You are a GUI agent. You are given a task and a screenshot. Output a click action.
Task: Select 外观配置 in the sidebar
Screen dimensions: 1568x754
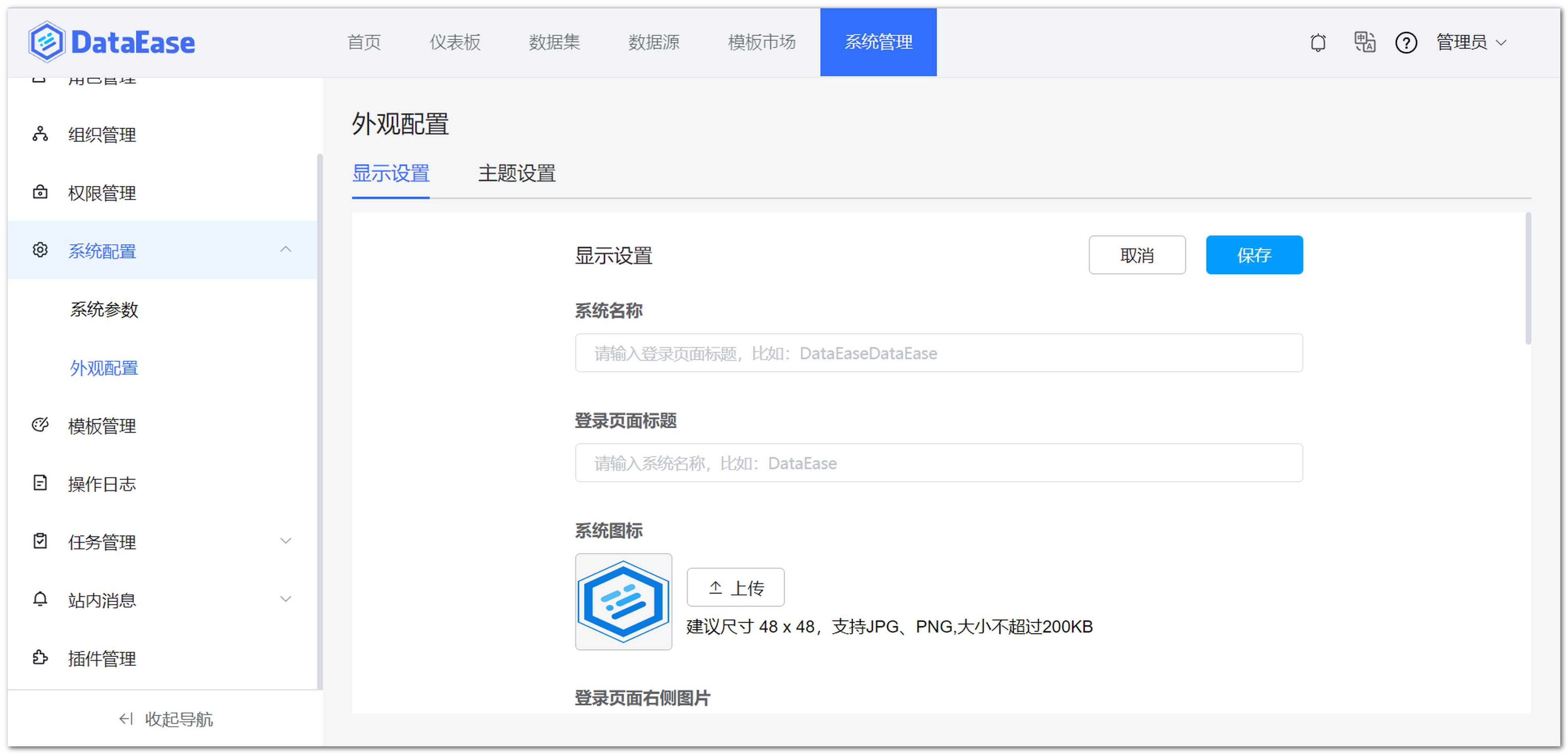click(104, 368)
